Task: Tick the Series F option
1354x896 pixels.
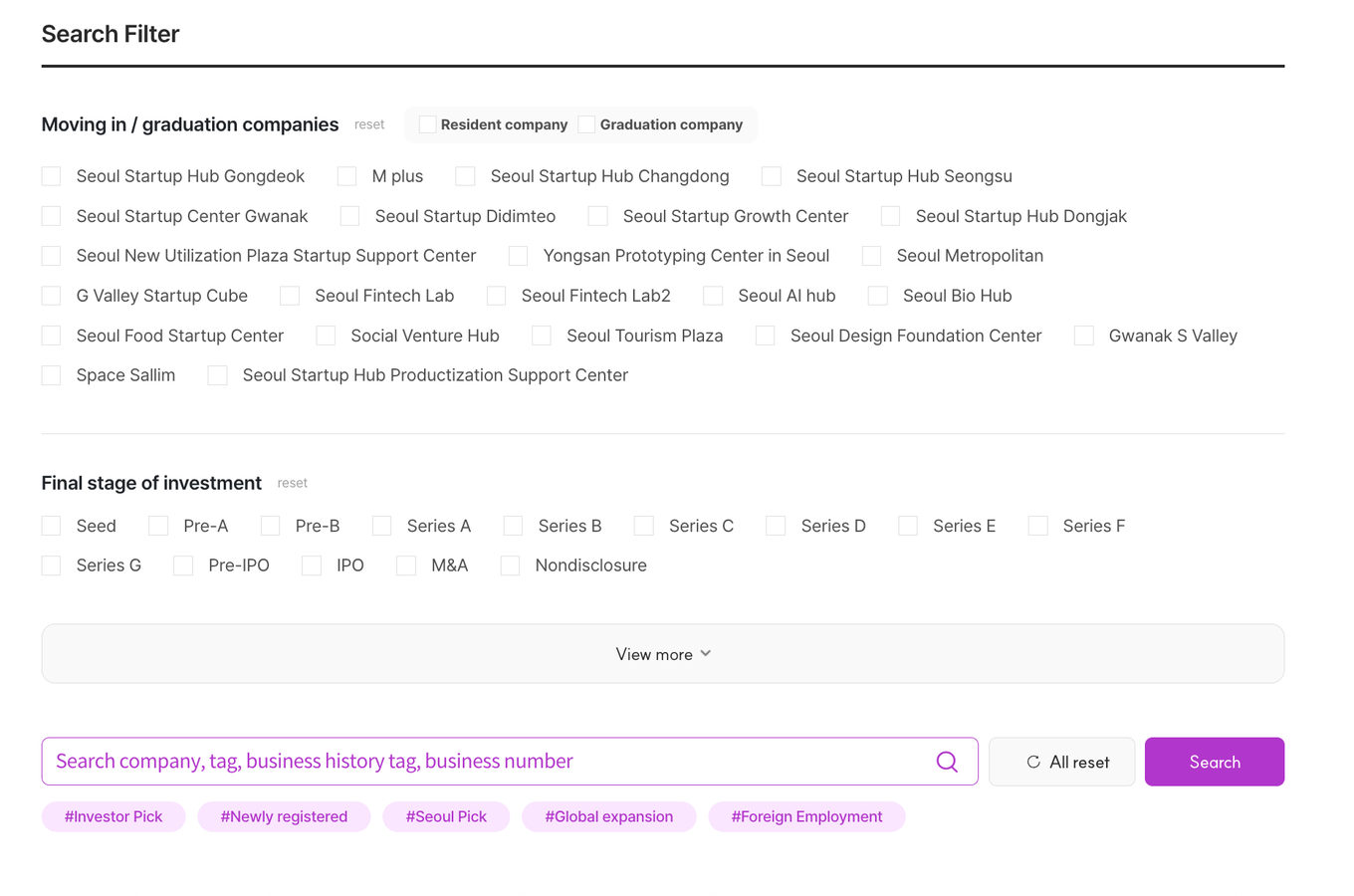Action: point(1038,526)
